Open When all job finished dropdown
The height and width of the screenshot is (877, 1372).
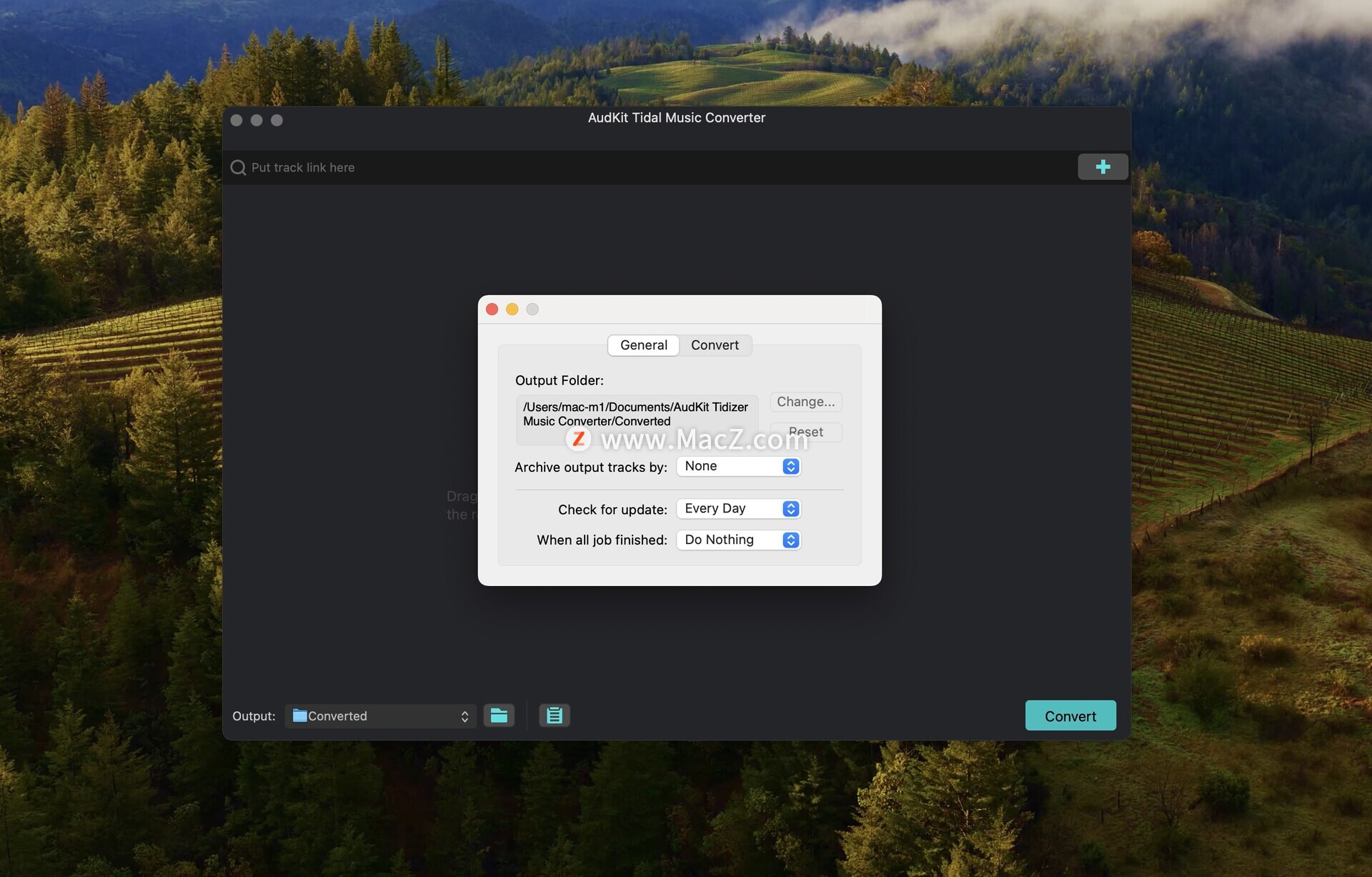click(x=739, y=540)
